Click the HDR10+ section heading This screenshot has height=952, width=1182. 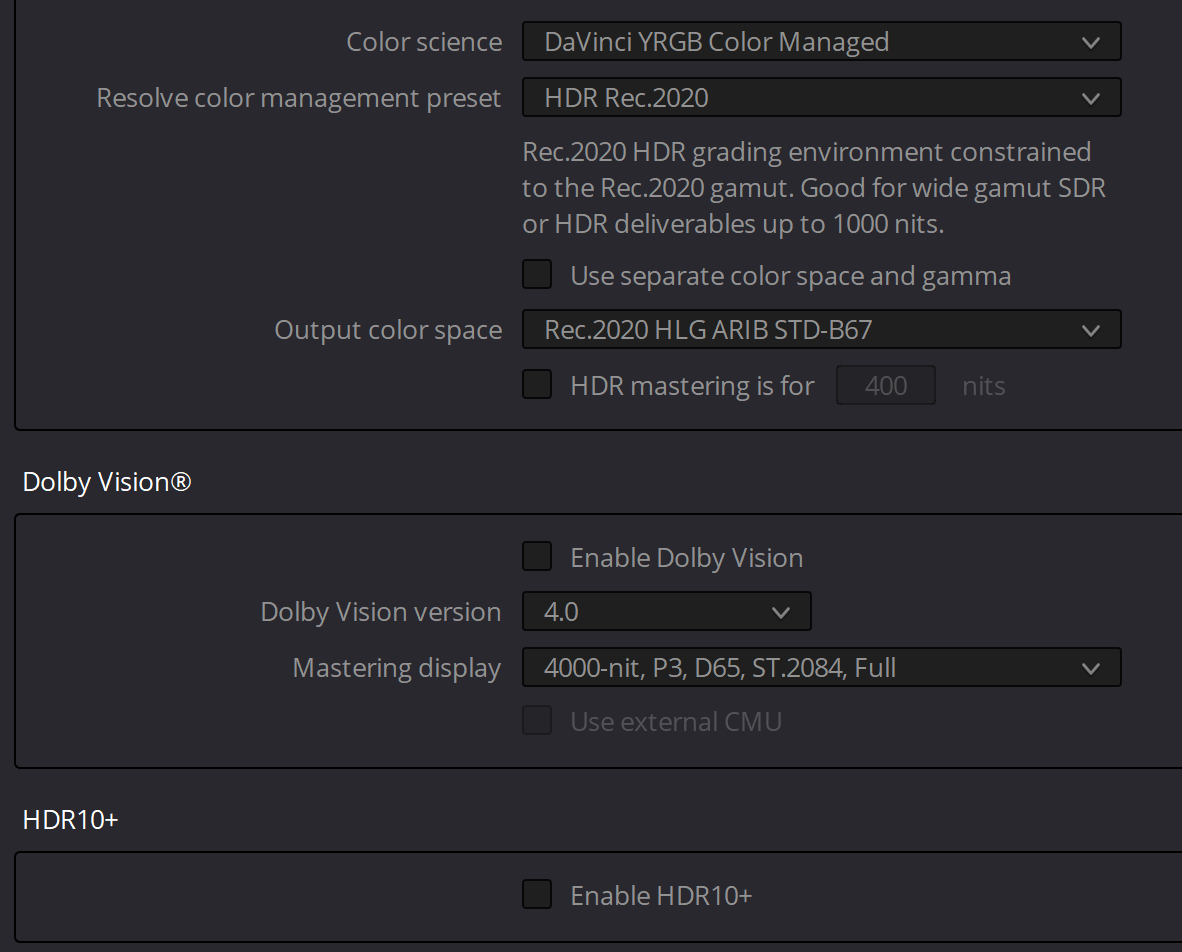pos(71,819)
